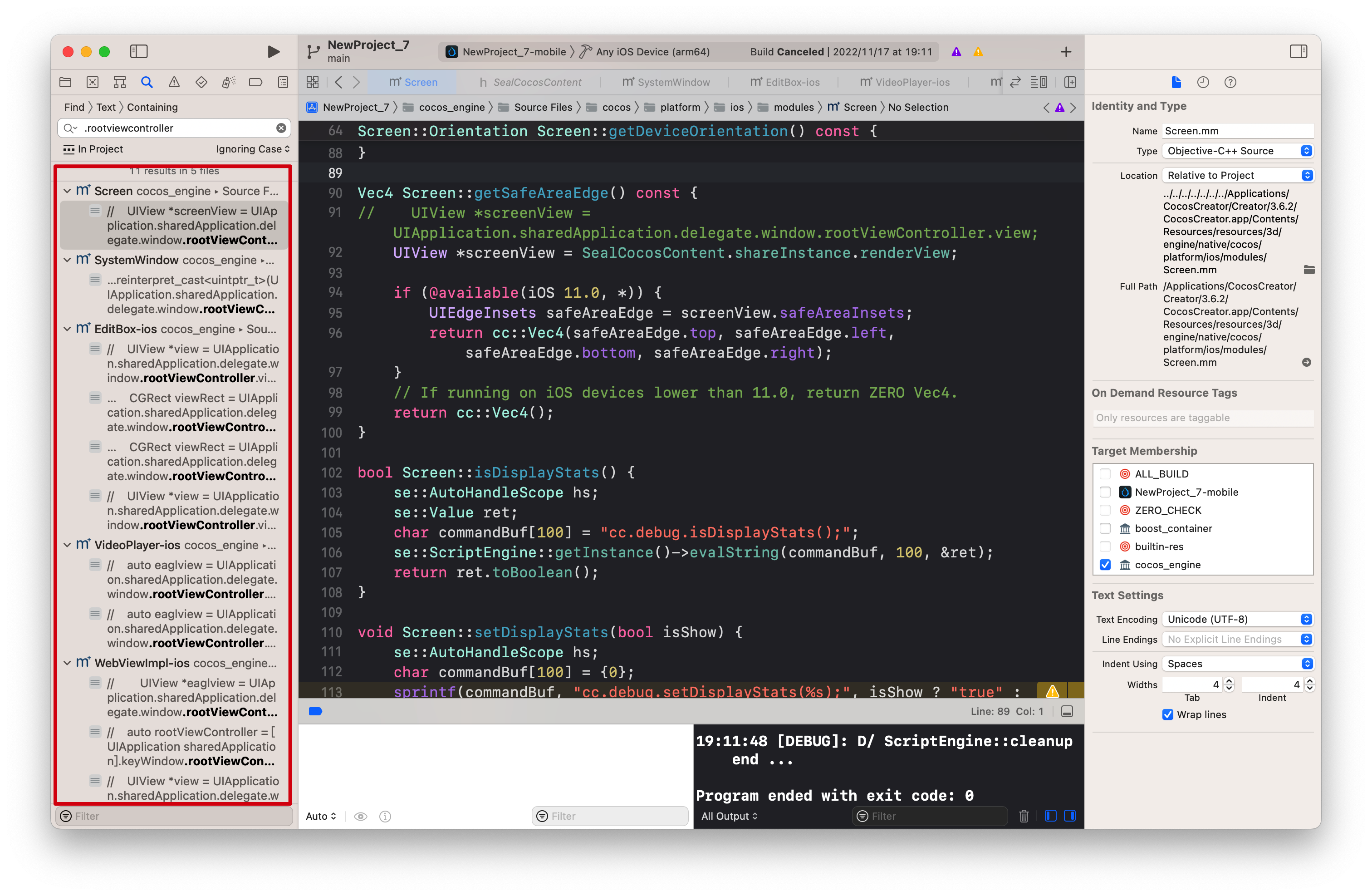Clear the .rootviewcontroller search field
Viewport: 1372px width, 896px height.
(281, 128)
